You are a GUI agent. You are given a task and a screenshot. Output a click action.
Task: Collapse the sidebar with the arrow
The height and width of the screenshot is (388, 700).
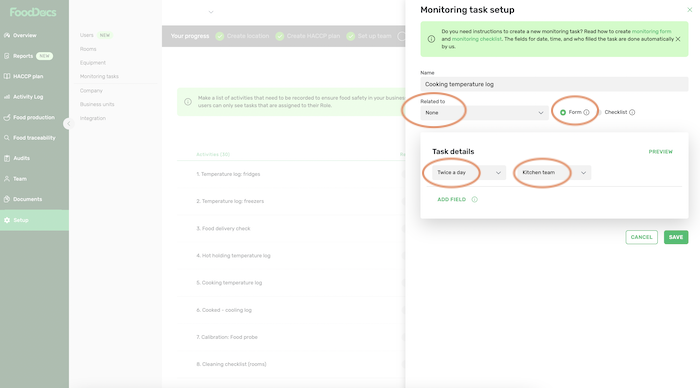tap(68, 124)
